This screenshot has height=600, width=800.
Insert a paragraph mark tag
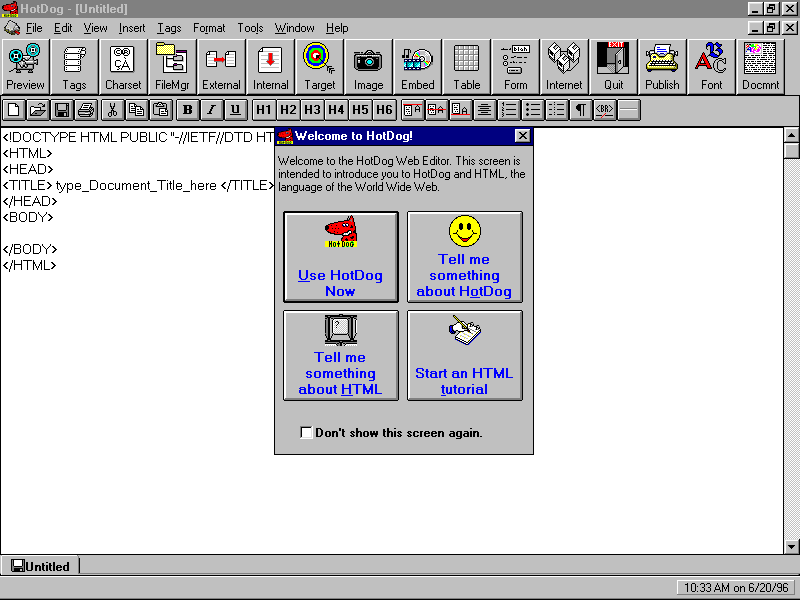click(581, 110)
